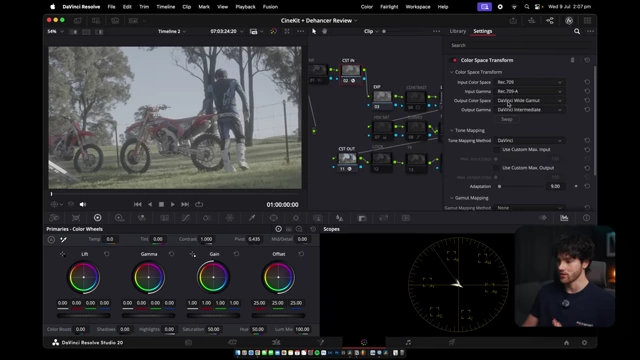This screenshot has width=640, height=360.
Task: Open Project Settings gear icon
Action: (584, 342)
